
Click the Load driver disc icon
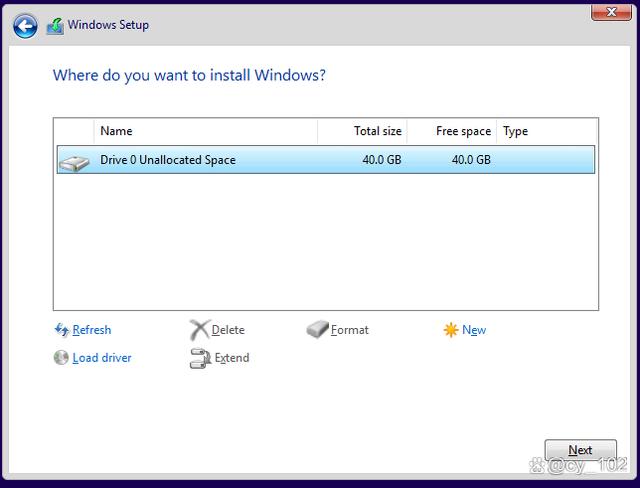61,357
